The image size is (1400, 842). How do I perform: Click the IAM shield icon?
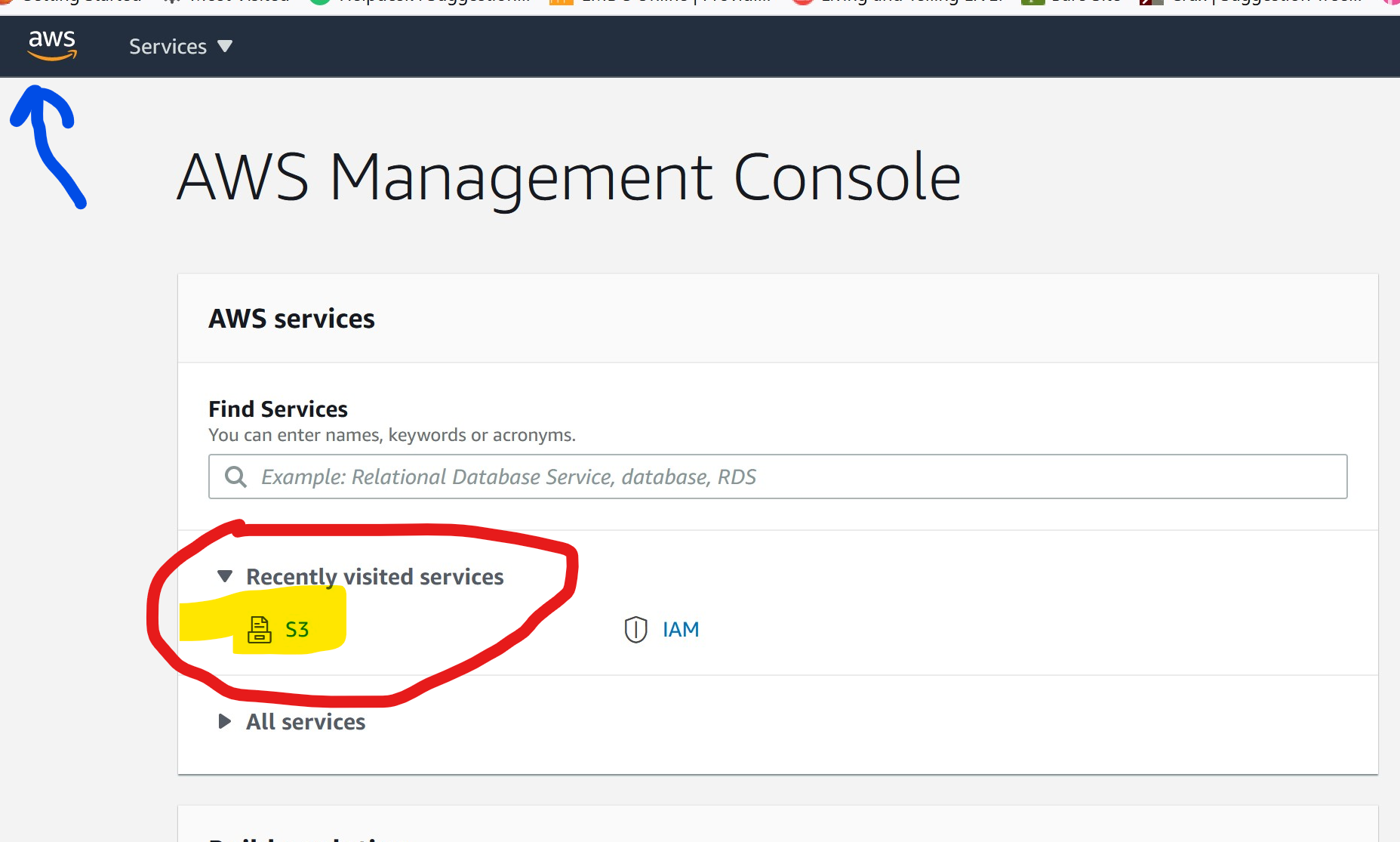636,629
